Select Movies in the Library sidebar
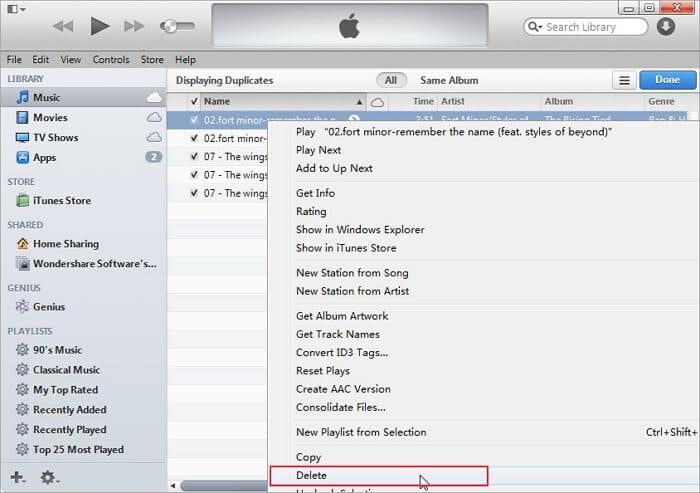 [x=83, y=117]
